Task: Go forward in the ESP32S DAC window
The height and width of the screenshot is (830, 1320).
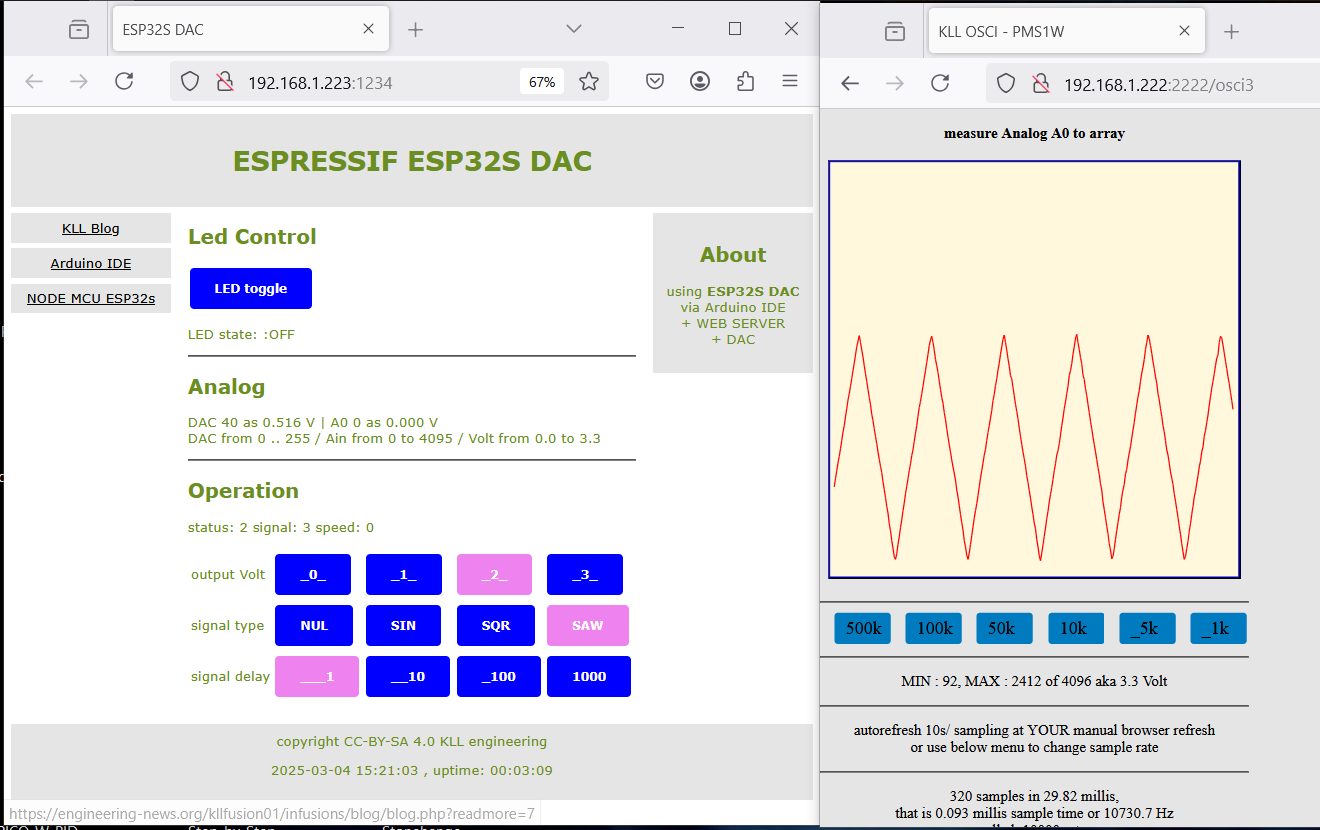Action: pyautogui.click(x=79, y=82)
